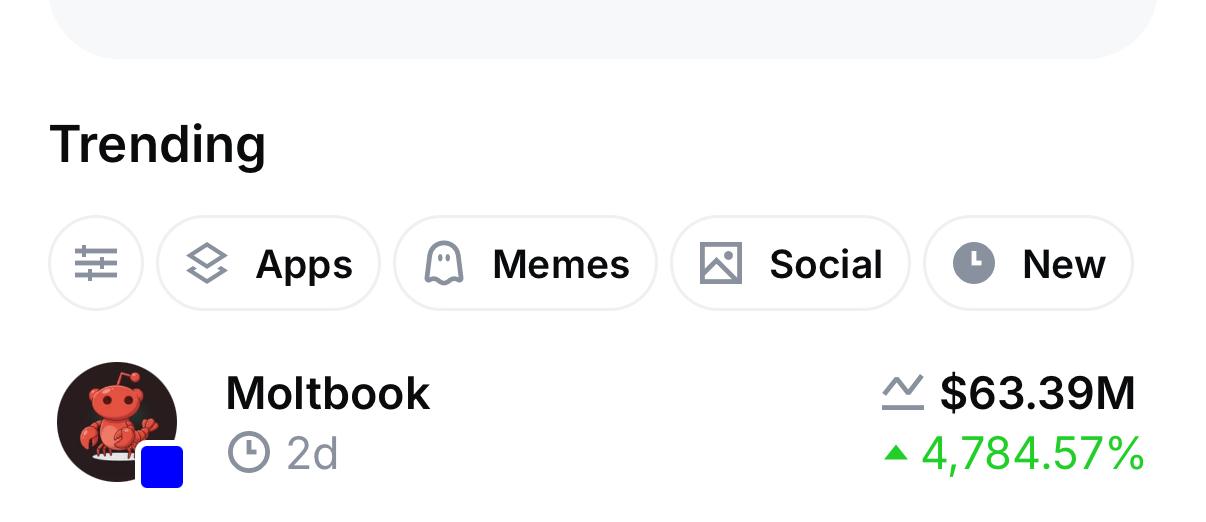Click the picture icon in Social chip

[721, 264]
